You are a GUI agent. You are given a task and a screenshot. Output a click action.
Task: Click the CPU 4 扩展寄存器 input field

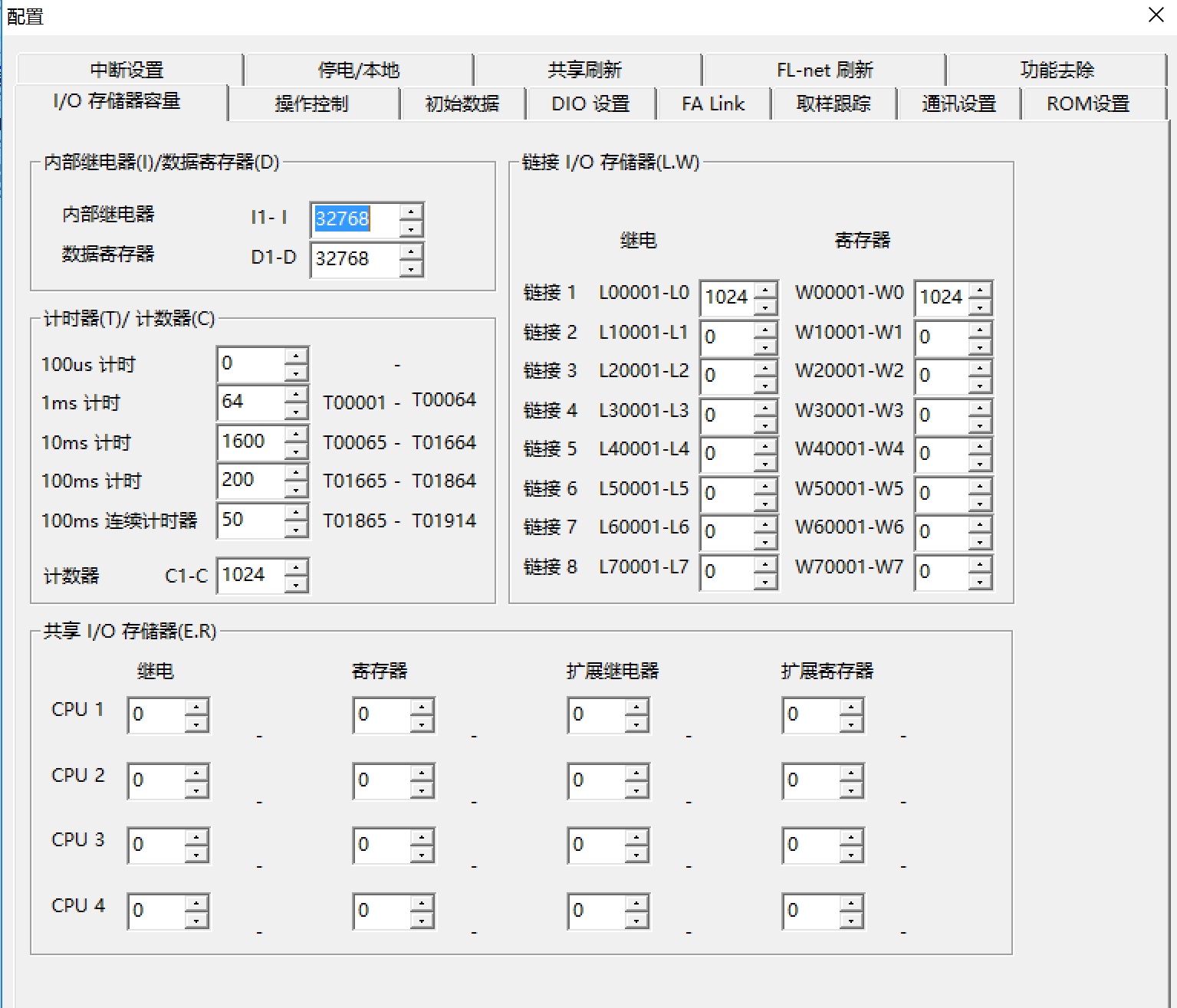810,911
